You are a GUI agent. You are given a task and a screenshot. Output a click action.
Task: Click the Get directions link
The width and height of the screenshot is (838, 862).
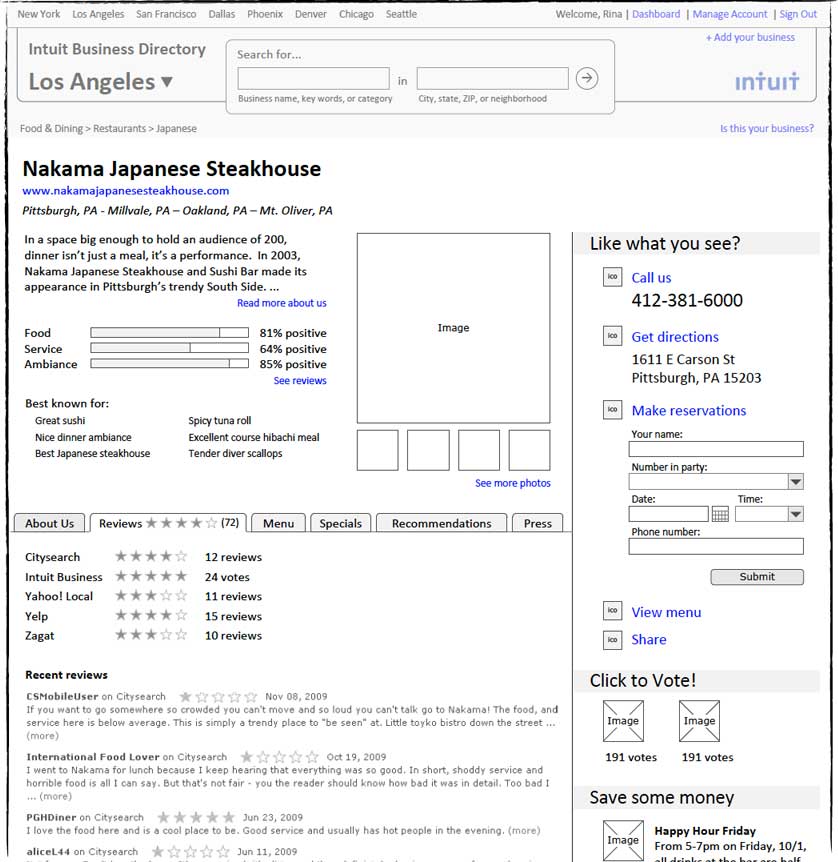(675, 337)
